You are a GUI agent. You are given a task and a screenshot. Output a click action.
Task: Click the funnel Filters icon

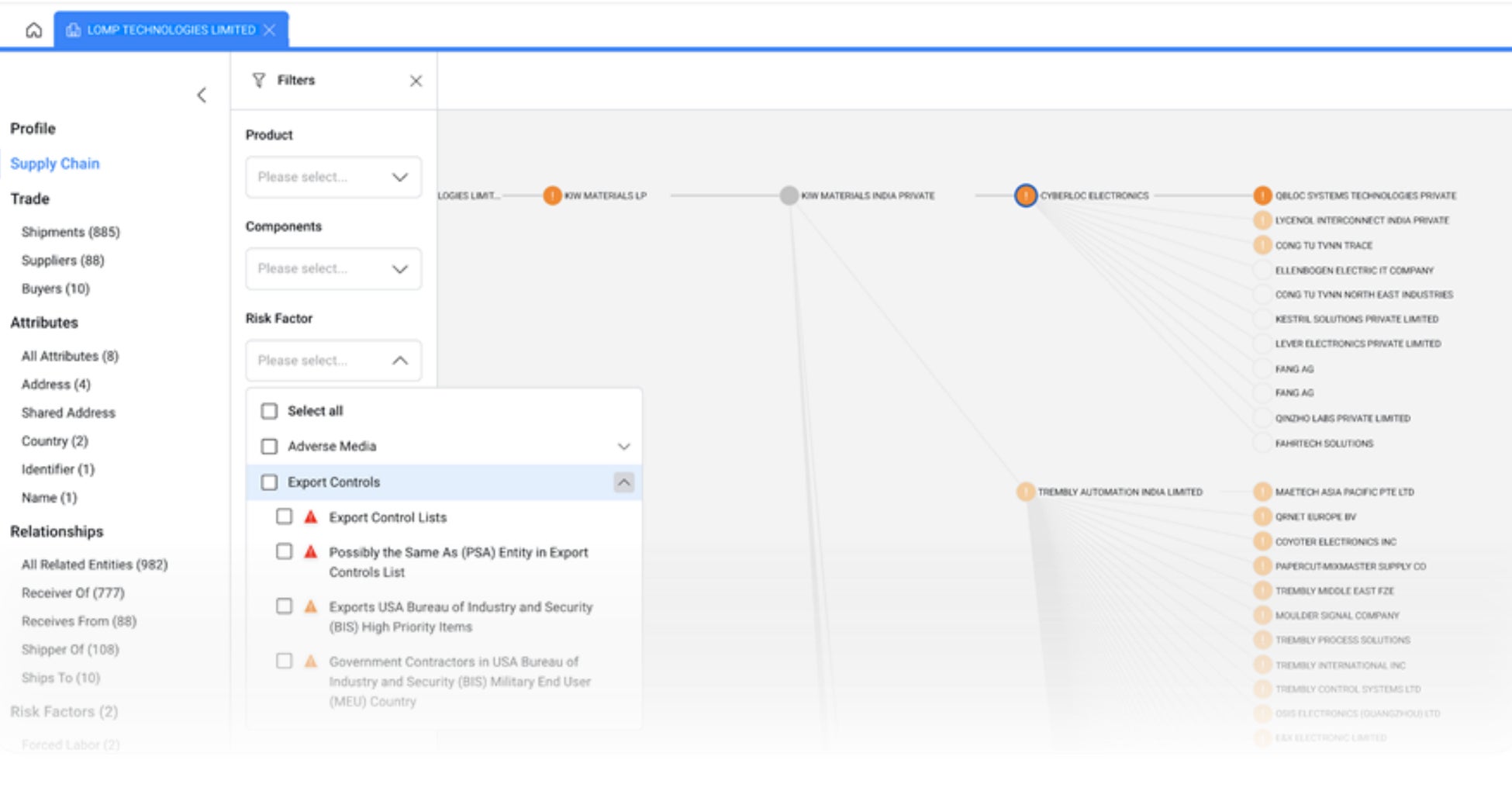pos(259,80)
